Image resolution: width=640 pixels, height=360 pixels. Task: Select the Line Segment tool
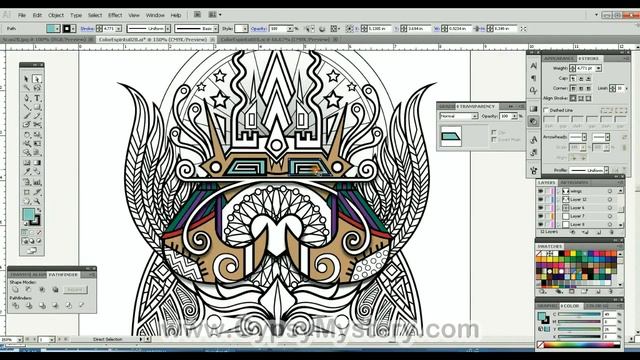click(27, 107)
